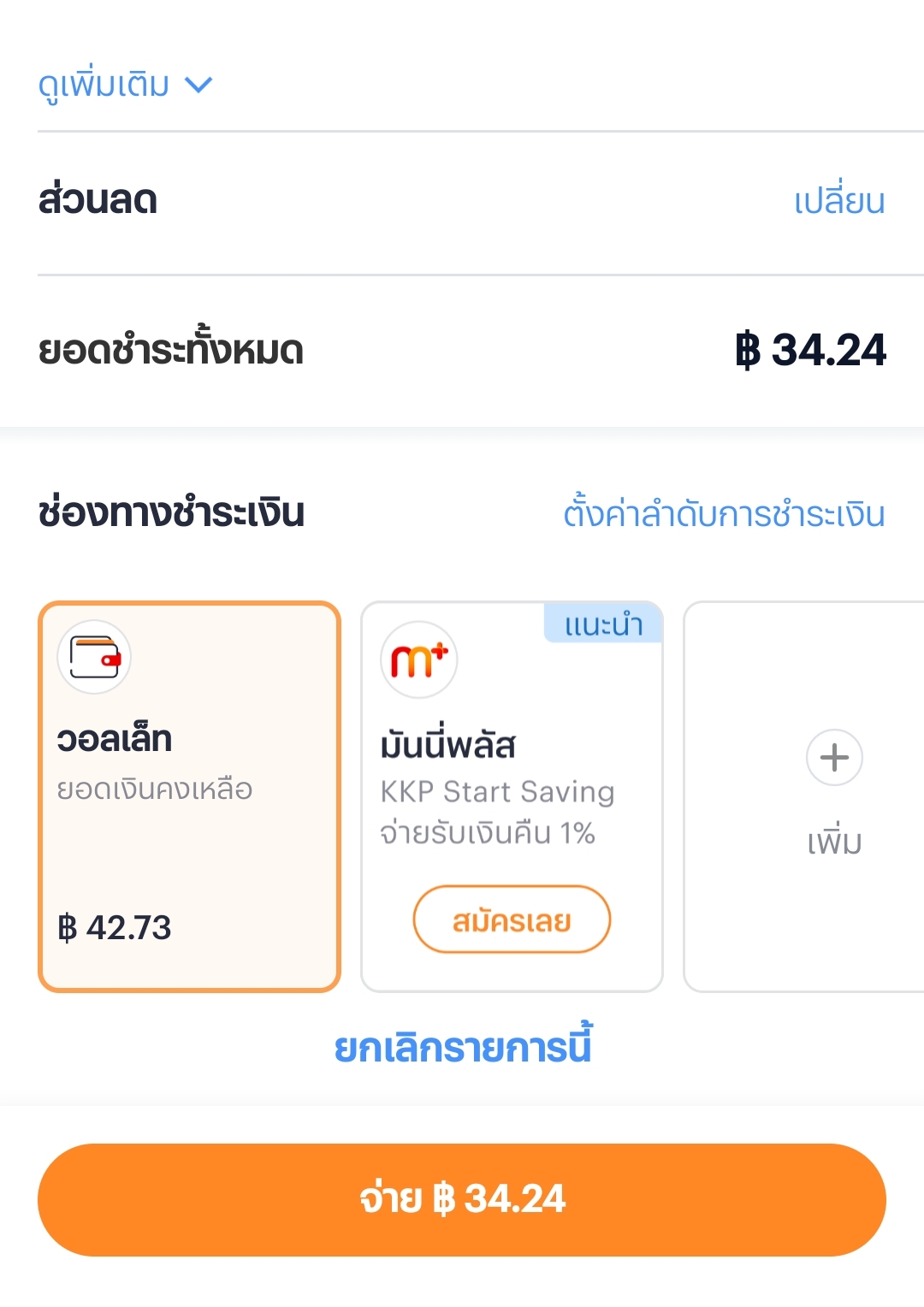Choose the มันนี่พลัส payment option title

[x=448, y=745]
